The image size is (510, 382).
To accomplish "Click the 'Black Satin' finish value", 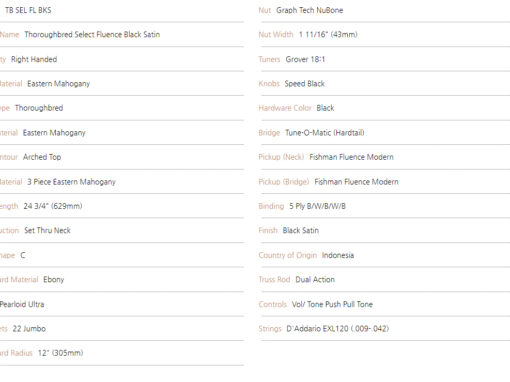I will (x=301, y=230).
